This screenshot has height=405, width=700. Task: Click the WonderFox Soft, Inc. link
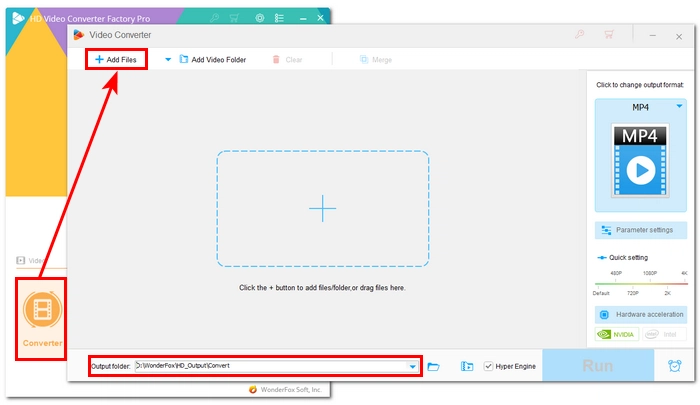click(291, 389)
